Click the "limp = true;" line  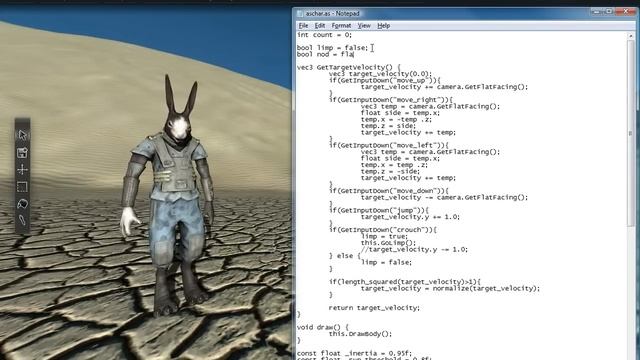pos(384,236)
